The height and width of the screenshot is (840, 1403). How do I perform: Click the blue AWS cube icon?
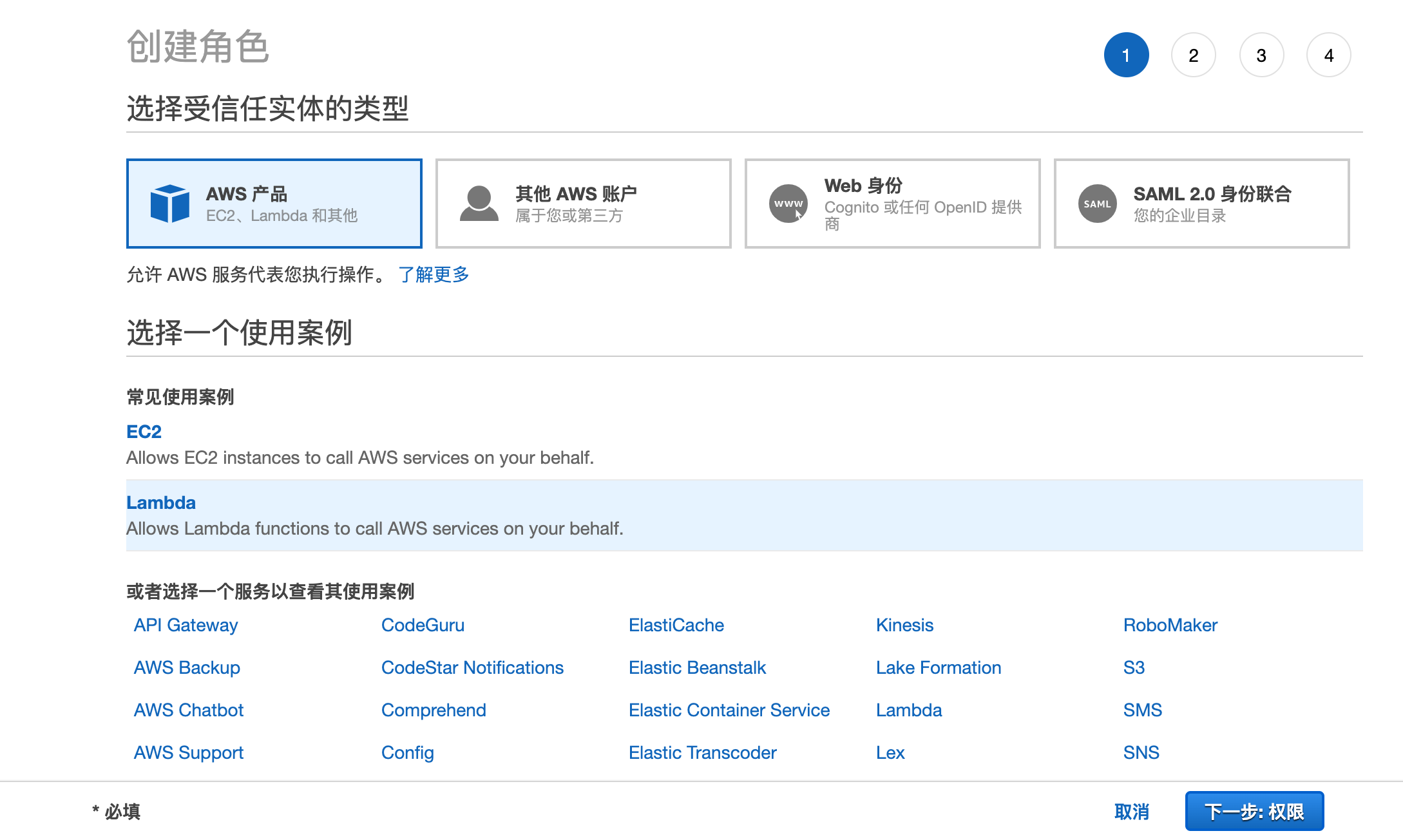click(x=169, y=204)
